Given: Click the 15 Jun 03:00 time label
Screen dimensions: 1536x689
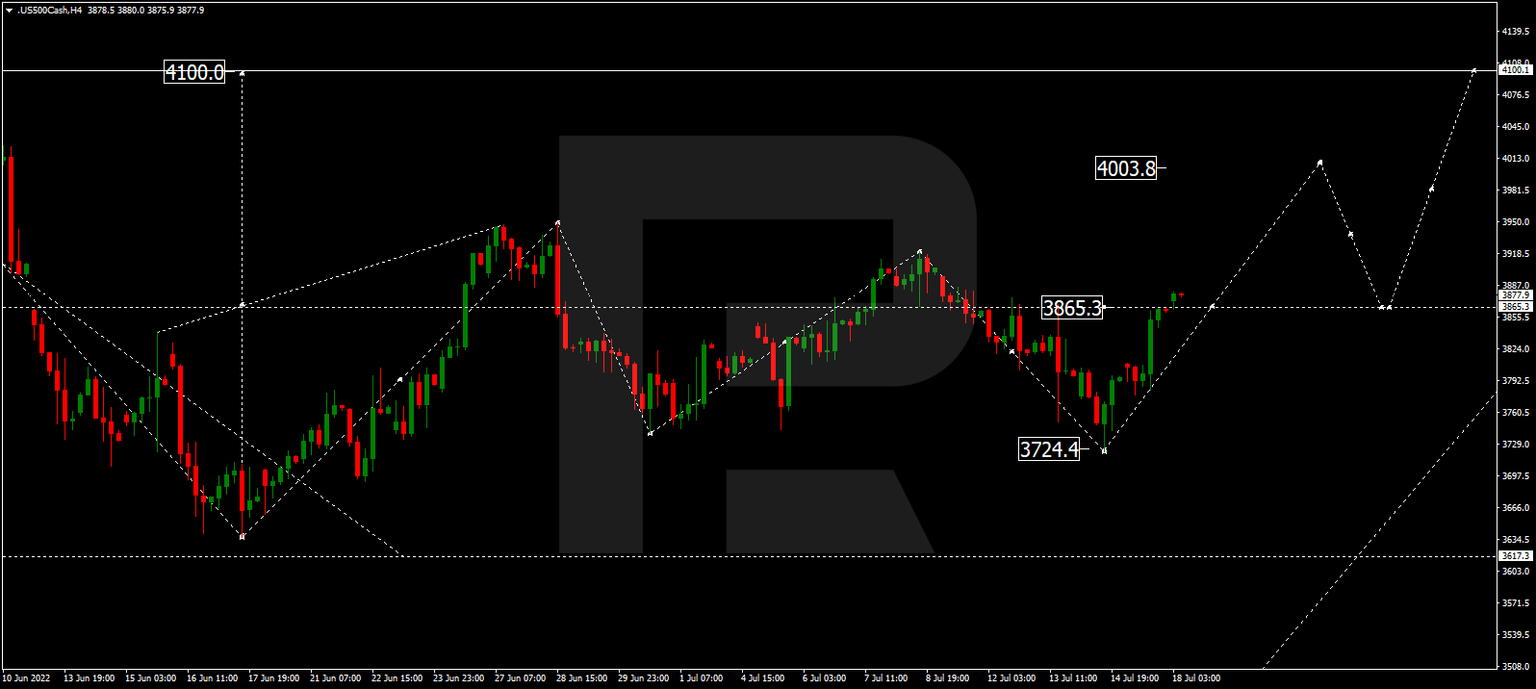Looking at the screenshot, I should (x=150, y=678).
